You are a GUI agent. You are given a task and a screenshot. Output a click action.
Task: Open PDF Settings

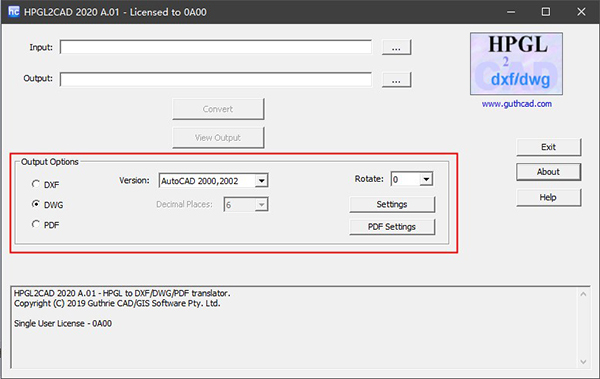click(392, 227)
